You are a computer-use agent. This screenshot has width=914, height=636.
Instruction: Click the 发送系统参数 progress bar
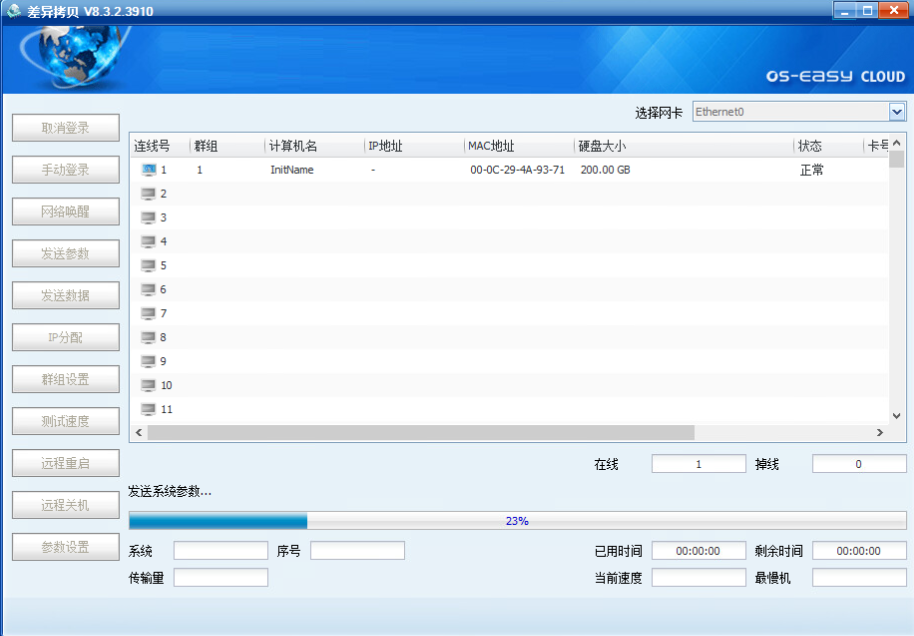517,521
